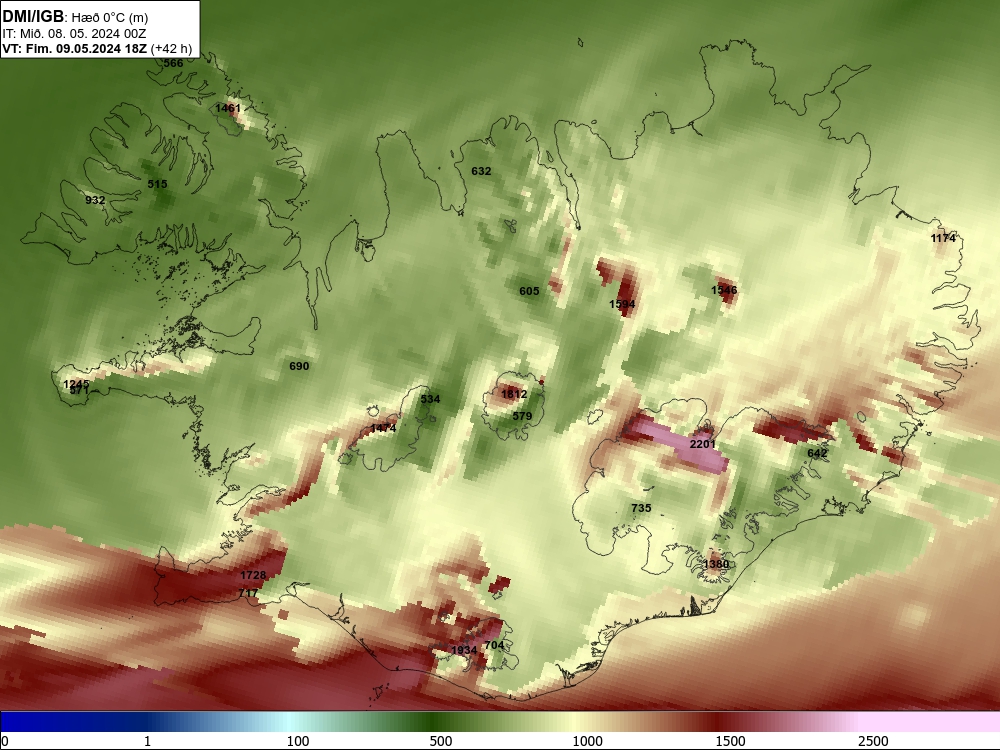This screenshot has height=750, width=1000.
Task: Click the 'VT: Fim. 09.05.2024 18Z' line
Action: pos(75,49)
